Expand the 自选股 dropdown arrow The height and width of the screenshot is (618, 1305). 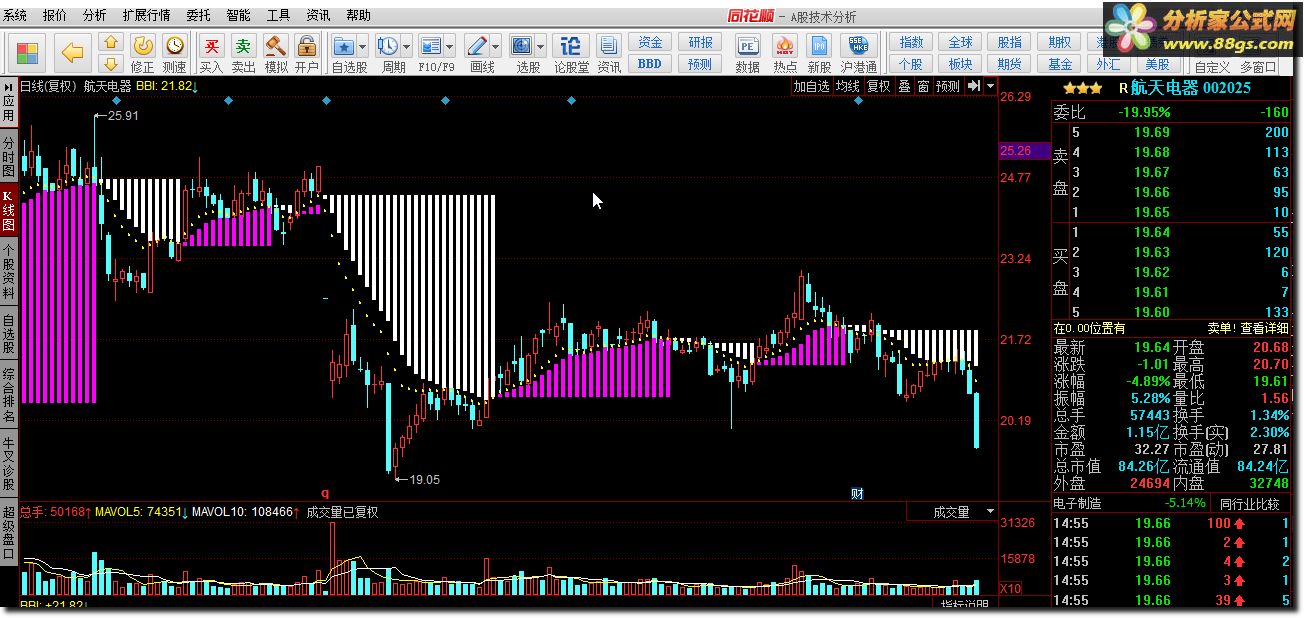[x=363, y=46]
